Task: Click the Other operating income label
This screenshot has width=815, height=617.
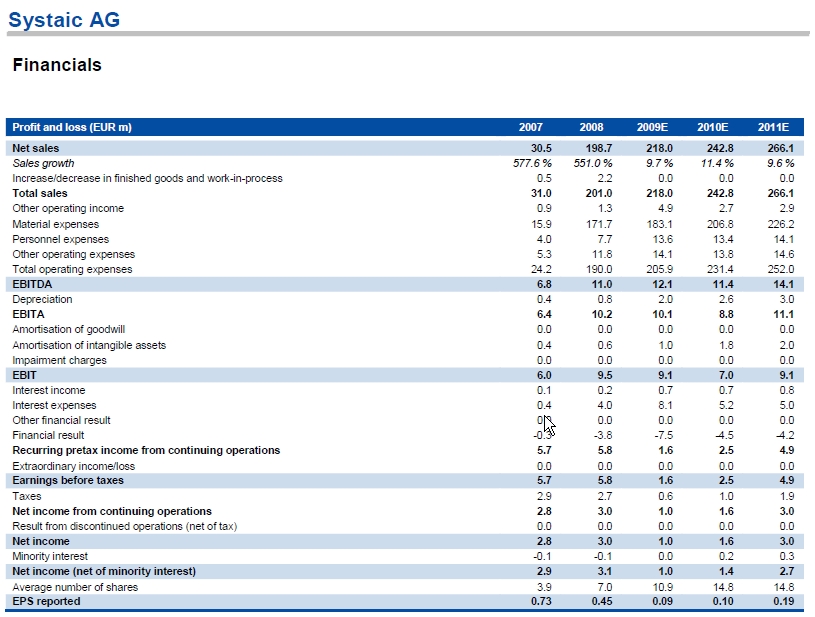Action: (x=68, y=208)
